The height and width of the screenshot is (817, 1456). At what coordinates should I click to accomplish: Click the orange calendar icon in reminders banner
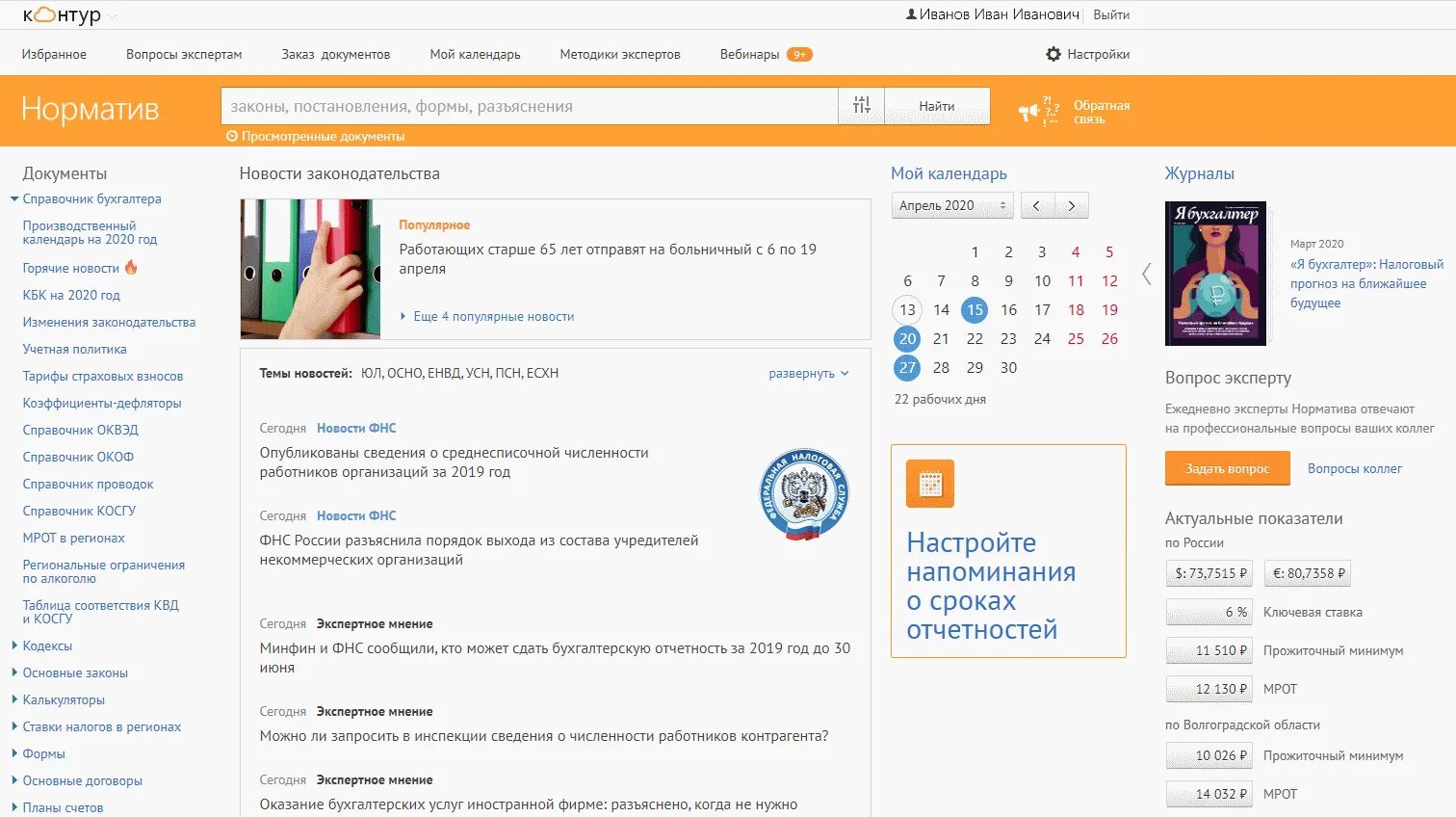tap(928, 484)
